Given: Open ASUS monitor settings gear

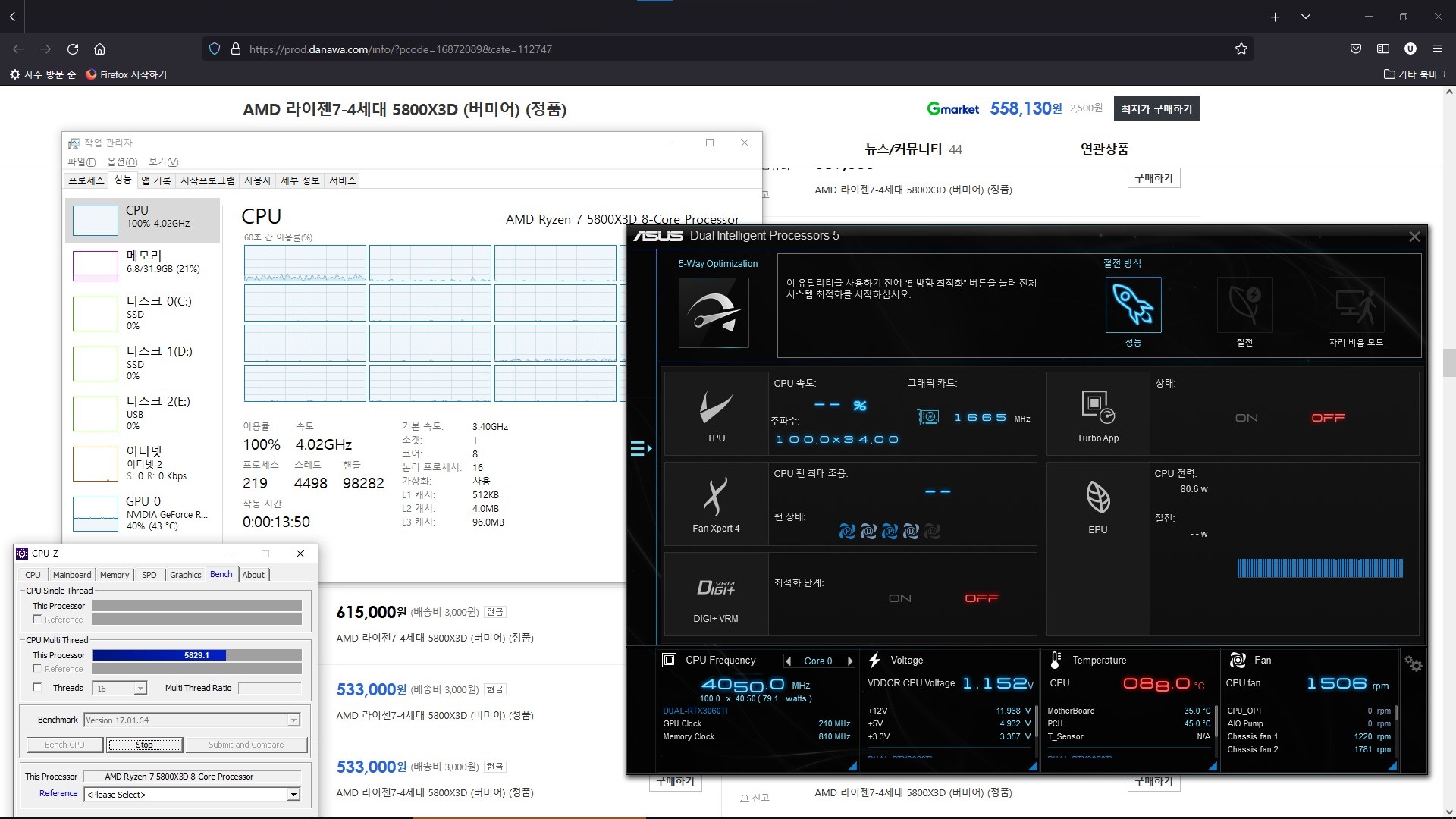Looking at the screenshot, I should pyautogui.click(x=1413, y=664).
